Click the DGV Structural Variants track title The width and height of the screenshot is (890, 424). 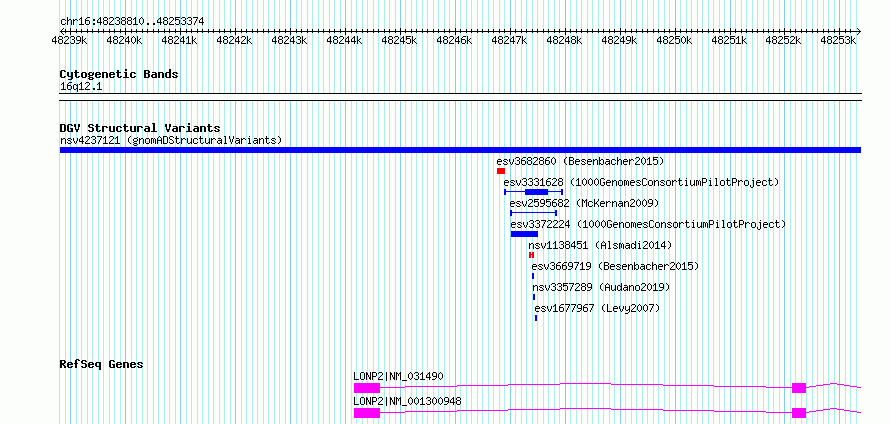(140, 128)
